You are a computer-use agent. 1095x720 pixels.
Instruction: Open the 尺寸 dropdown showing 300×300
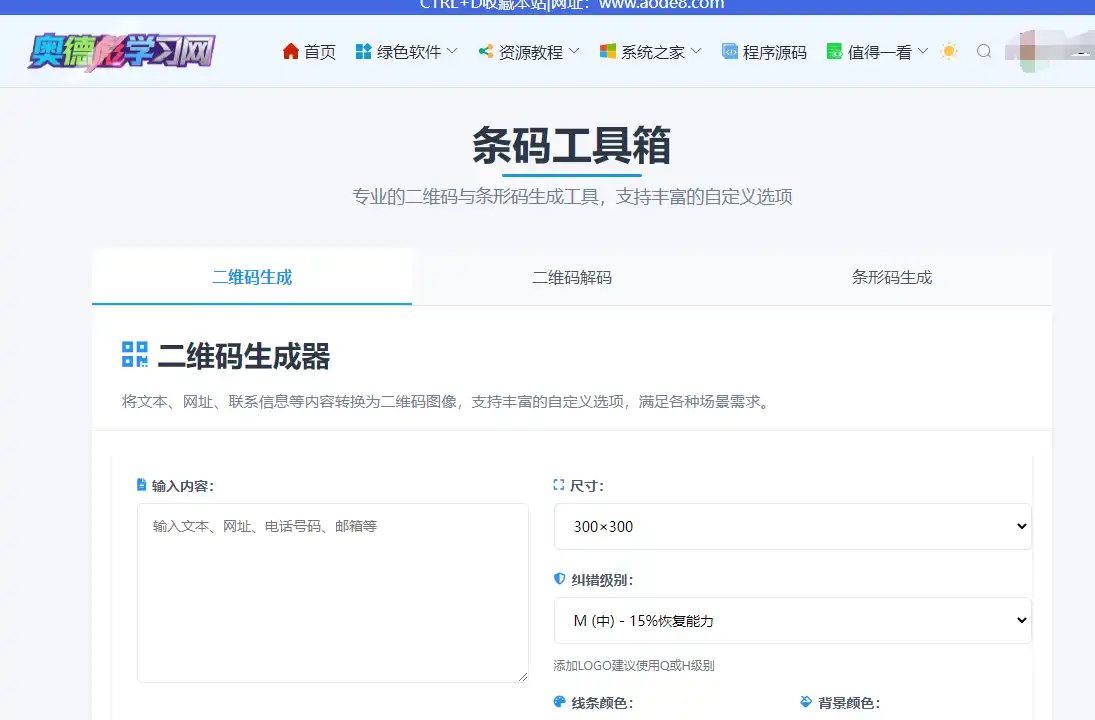tap(792, 526)
